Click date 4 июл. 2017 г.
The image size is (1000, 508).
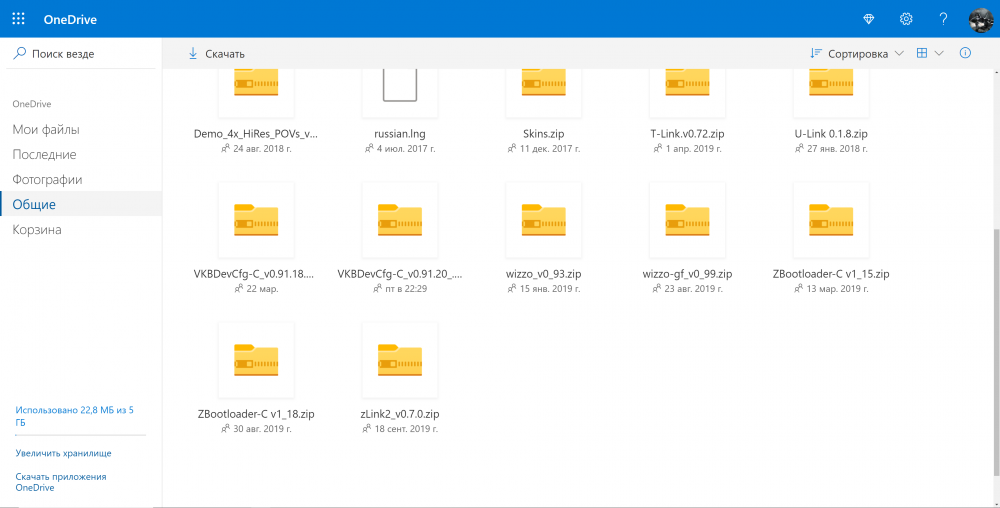point(406,149)
